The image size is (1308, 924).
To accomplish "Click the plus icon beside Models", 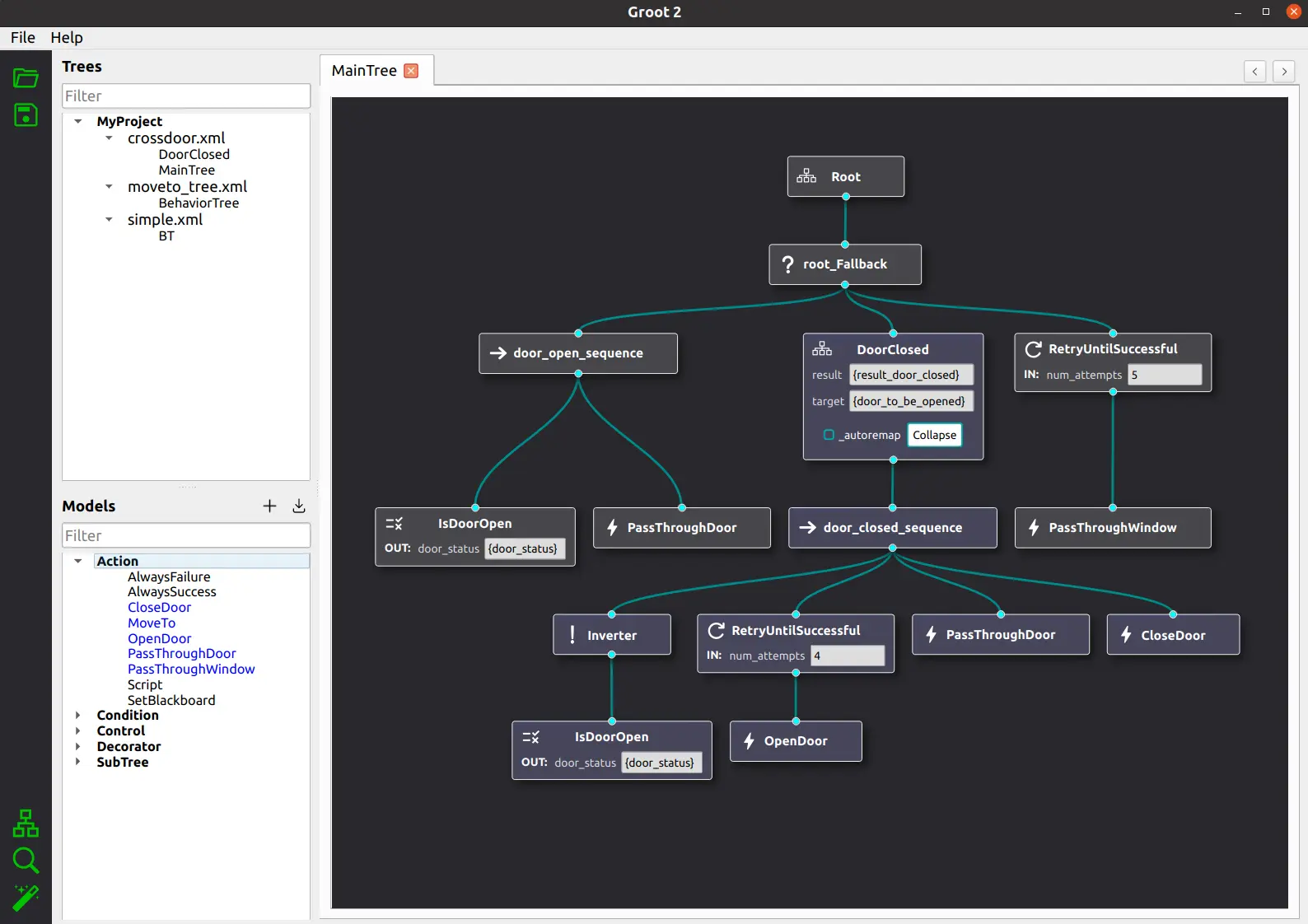I will (x=269, y=506).
